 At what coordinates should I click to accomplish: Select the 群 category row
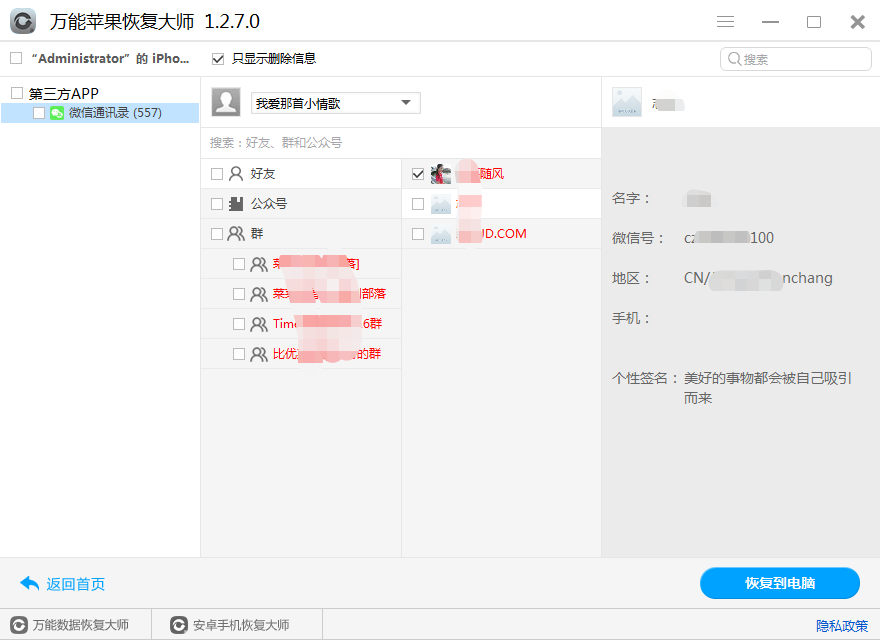coord(301,234)
